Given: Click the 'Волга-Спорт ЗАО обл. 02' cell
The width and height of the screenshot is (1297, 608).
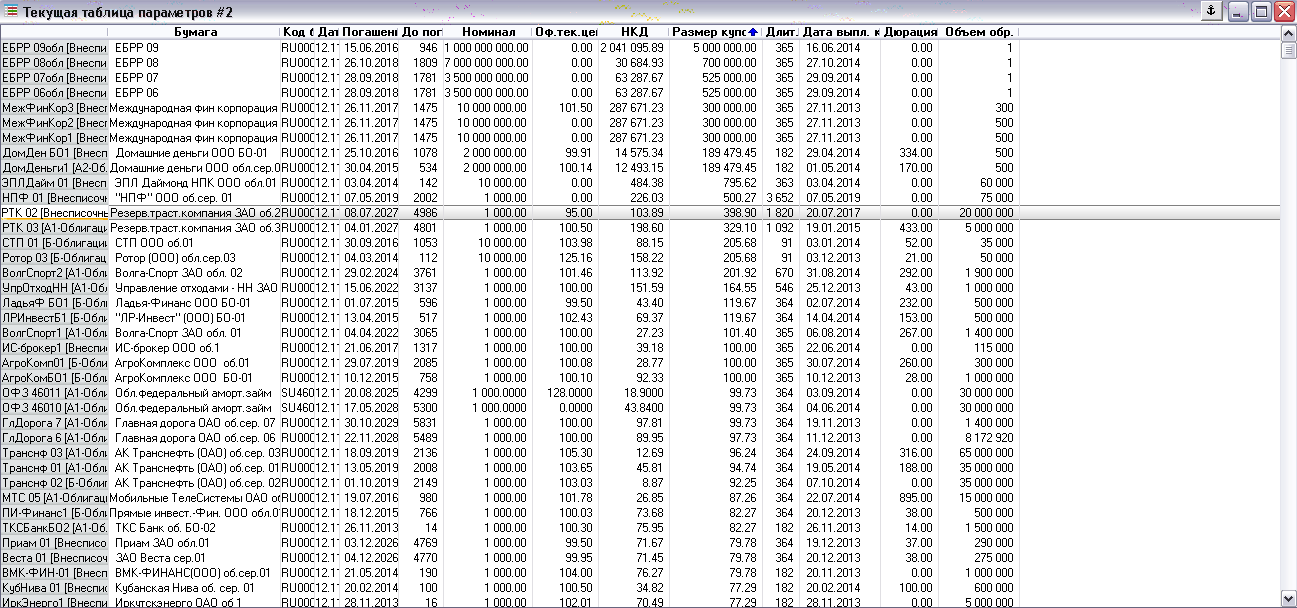Looking at the screenshot, I should pos(180,273).
